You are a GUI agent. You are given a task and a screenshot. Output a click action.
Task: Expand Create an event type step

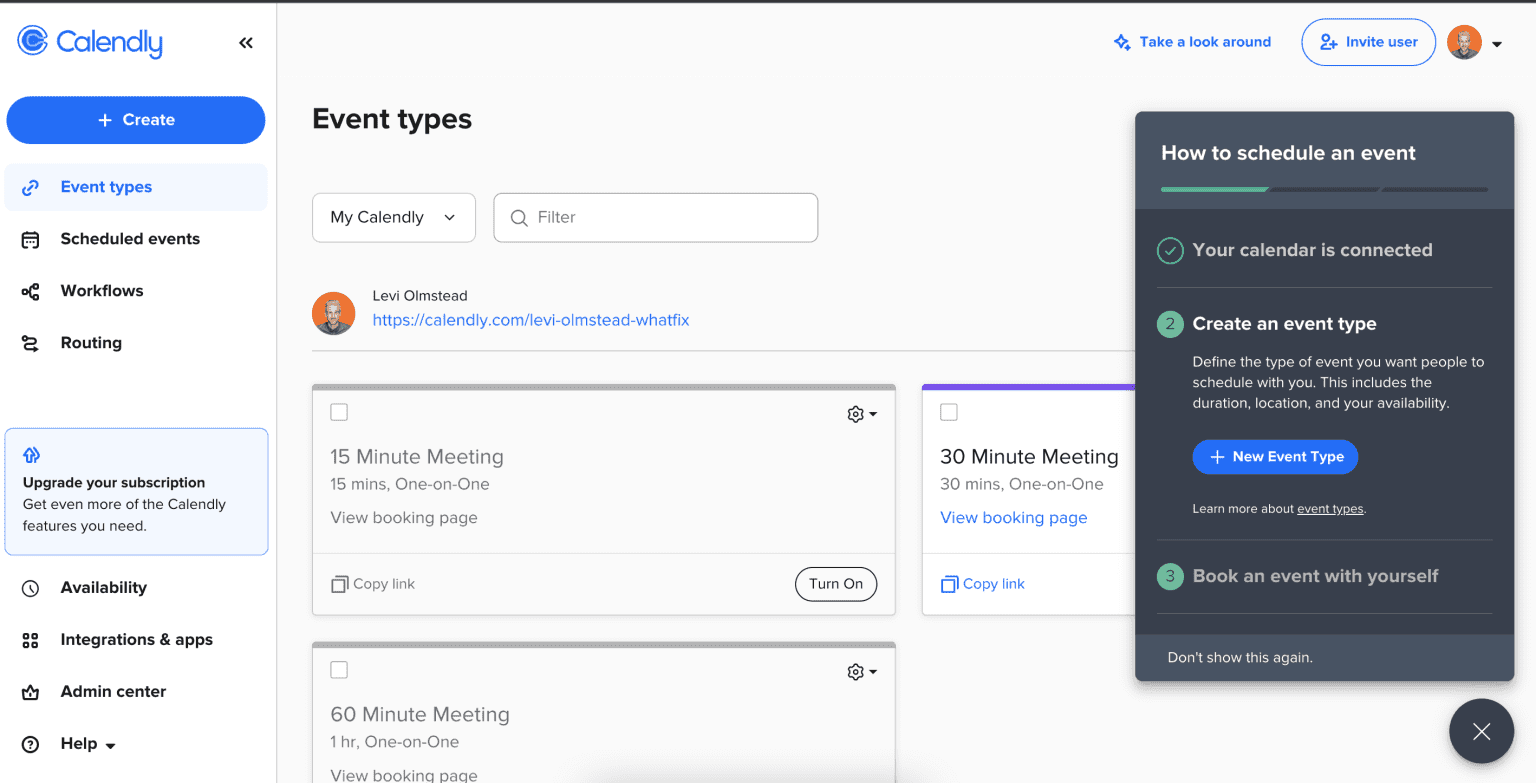(x=1284, y=324)
